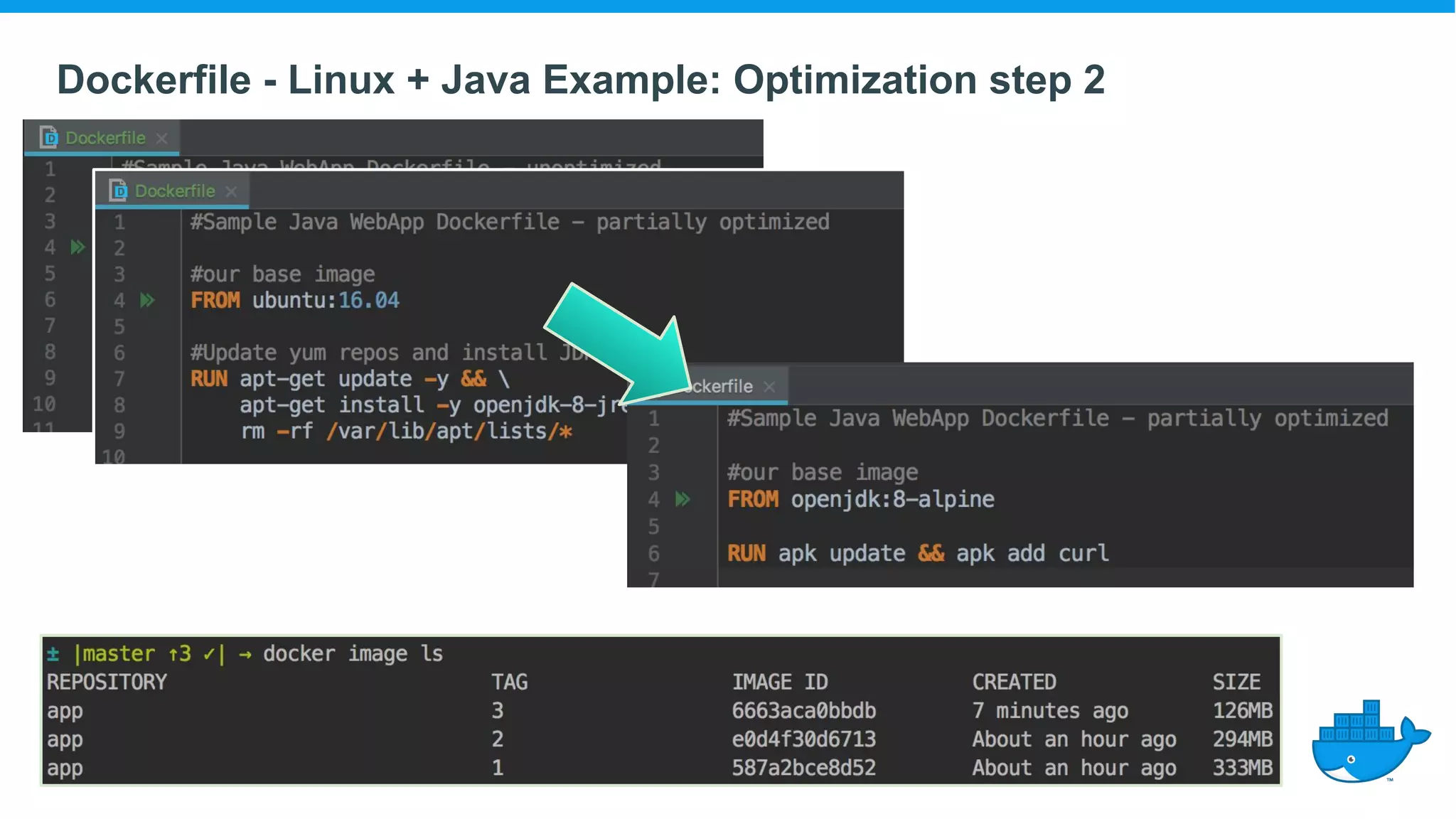Click the Docker whale logo
1456x819 pixels.
[1370, 742]
